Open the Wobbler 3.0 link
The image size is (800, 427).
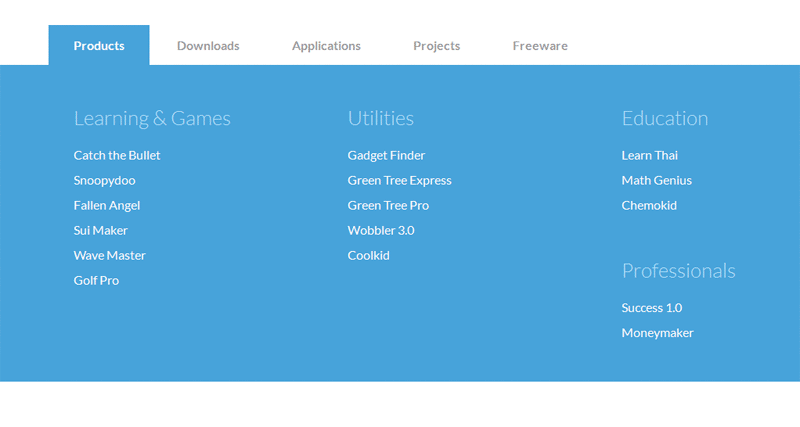point(381,230)
